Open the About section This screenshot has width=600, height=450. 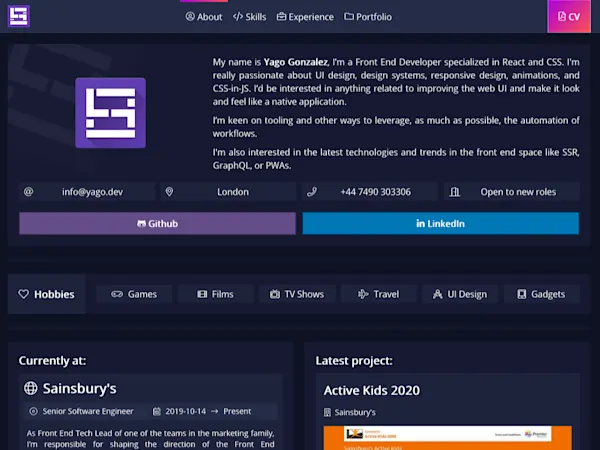[x=204, y=17]
